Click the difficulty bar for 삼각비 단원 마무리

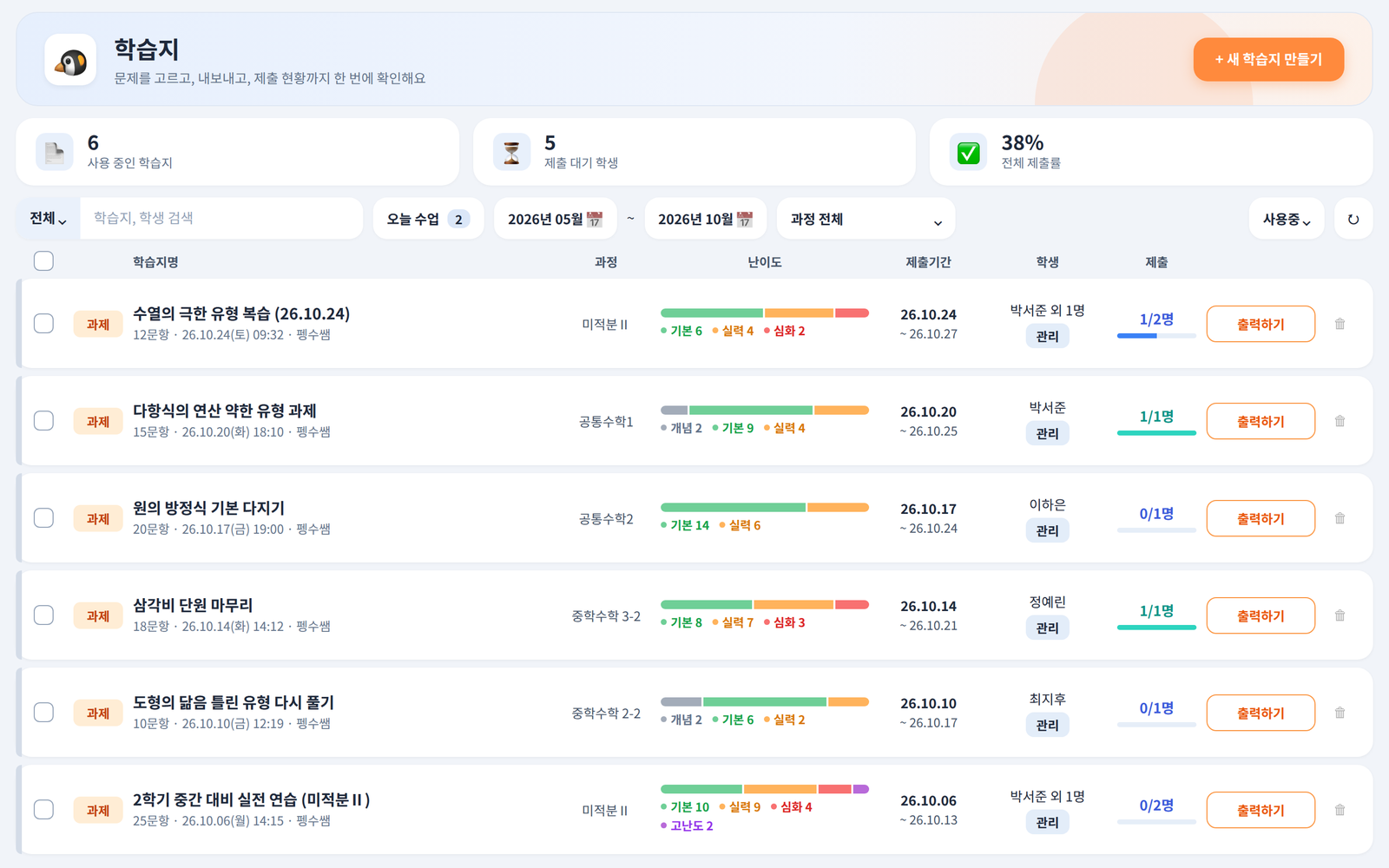point(765,605)
